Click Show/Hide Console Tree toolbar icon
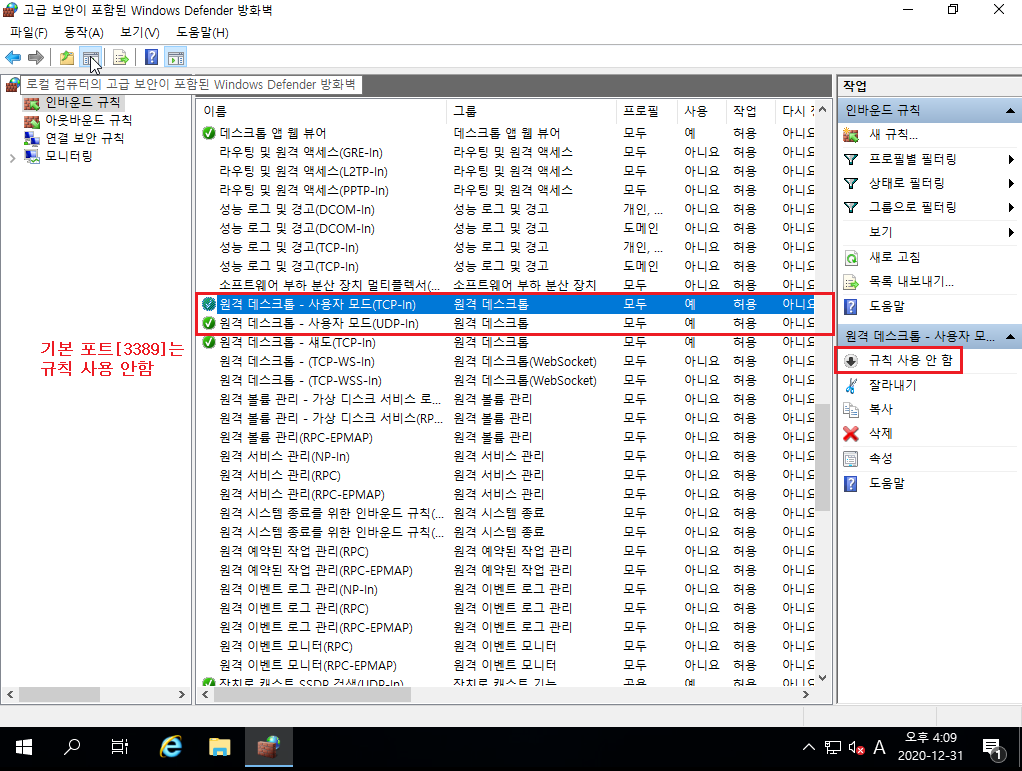 (91, 57)
